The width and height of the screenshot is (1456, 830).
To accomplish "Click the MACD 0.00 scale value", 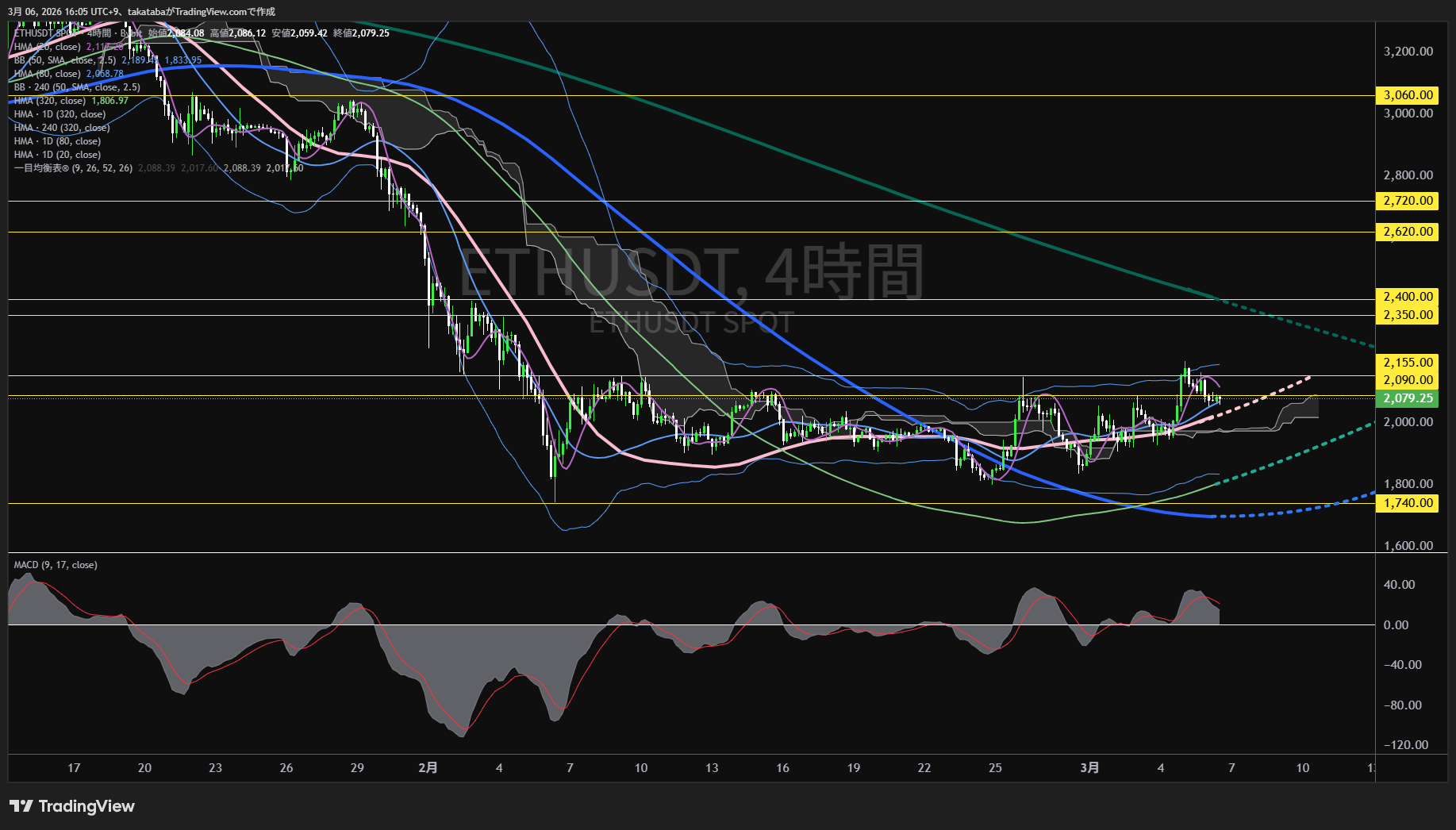I will 1396,625.
